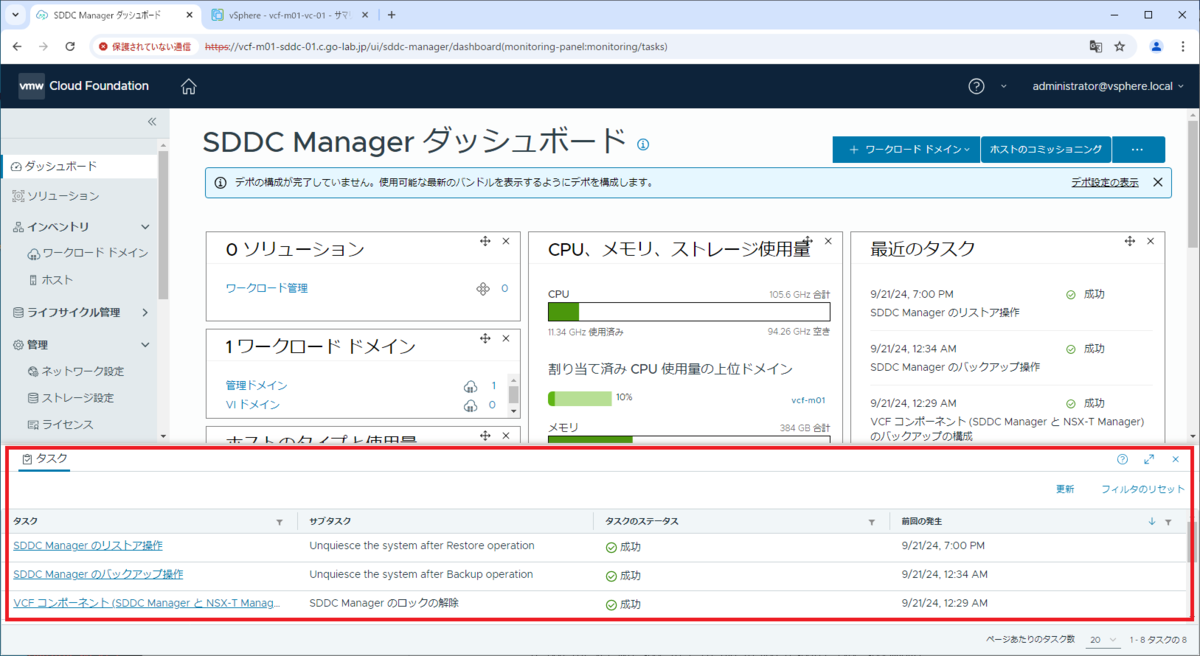Screen dimensions: 1200x656
Task: Click the Google Translate icon in address bar
Action: point(1095,46)
